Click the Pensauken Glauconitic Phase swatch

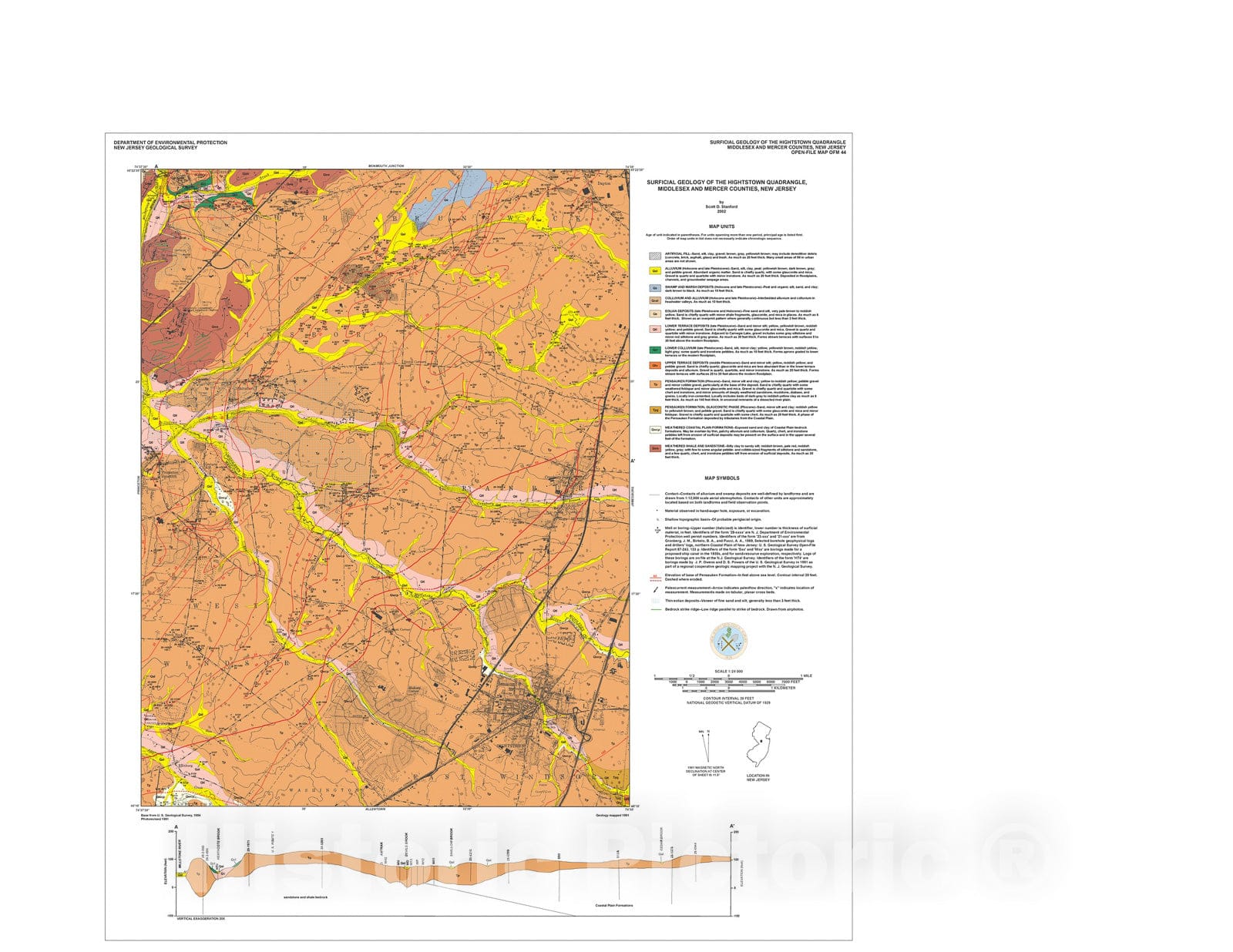(x=655, y=411)
